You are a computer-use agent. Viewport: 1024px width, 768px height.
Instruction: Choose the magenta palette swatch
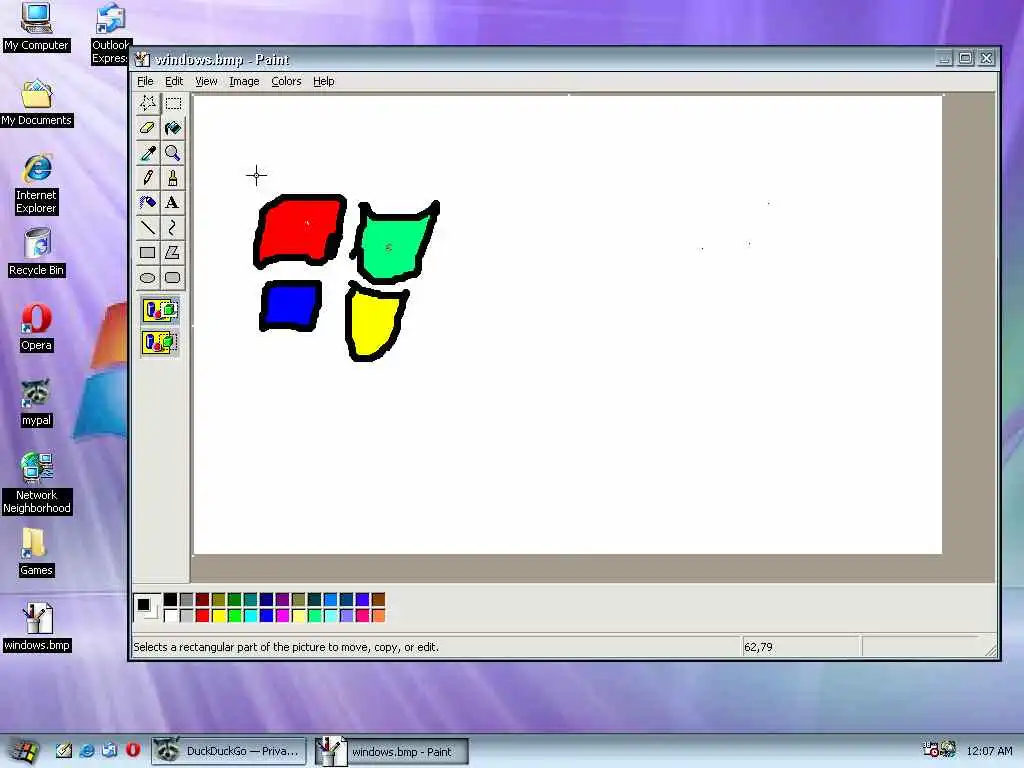pyautogui.click(x=283, y=615)
